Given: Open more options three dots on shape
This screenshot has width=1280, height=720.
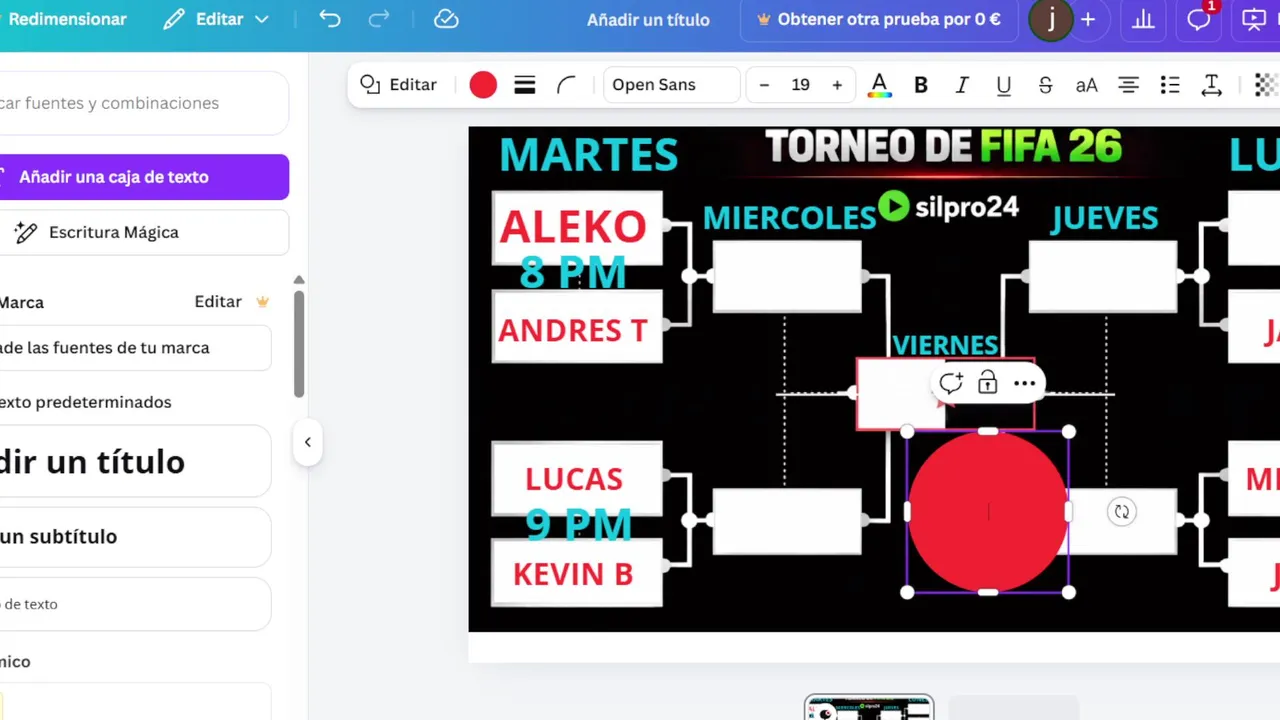Looking at the screenshot, I should click(x=1024, y=383).
